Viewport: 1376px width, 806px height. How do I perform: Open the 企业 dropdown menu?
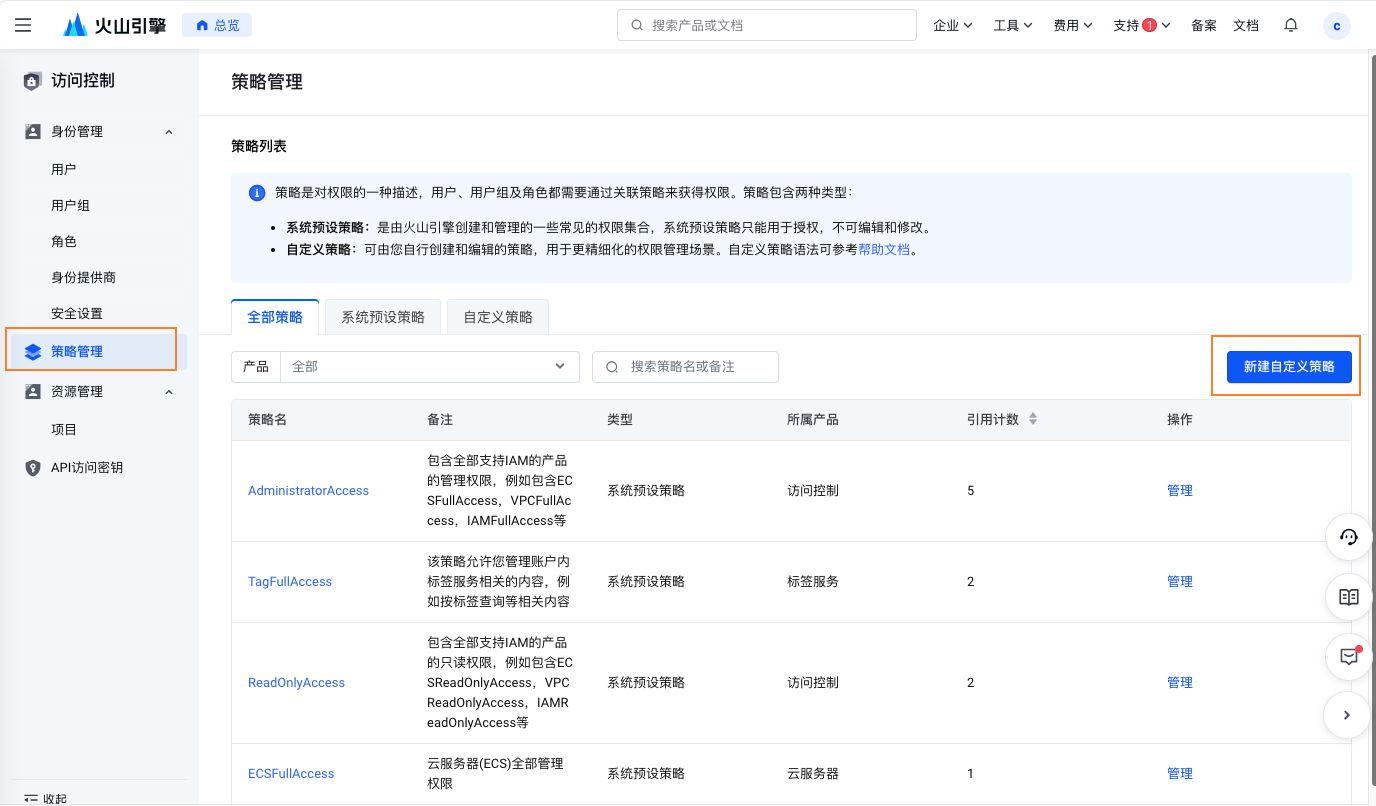click(953, 25)
